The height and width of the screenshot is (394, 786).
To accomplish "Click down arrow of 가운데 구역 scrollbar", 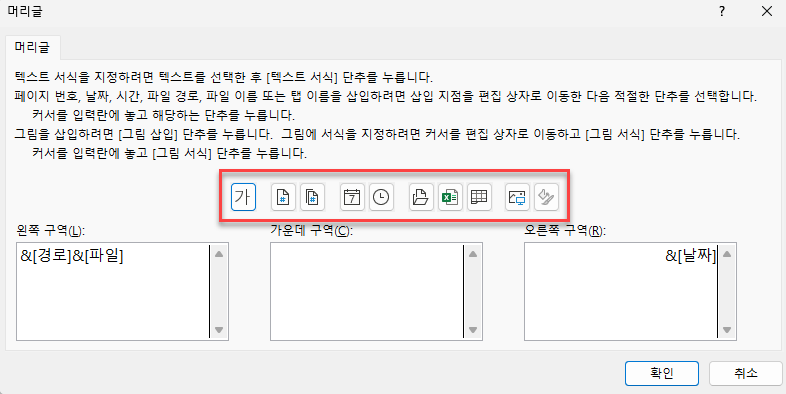I will click(x=473, y=330).
